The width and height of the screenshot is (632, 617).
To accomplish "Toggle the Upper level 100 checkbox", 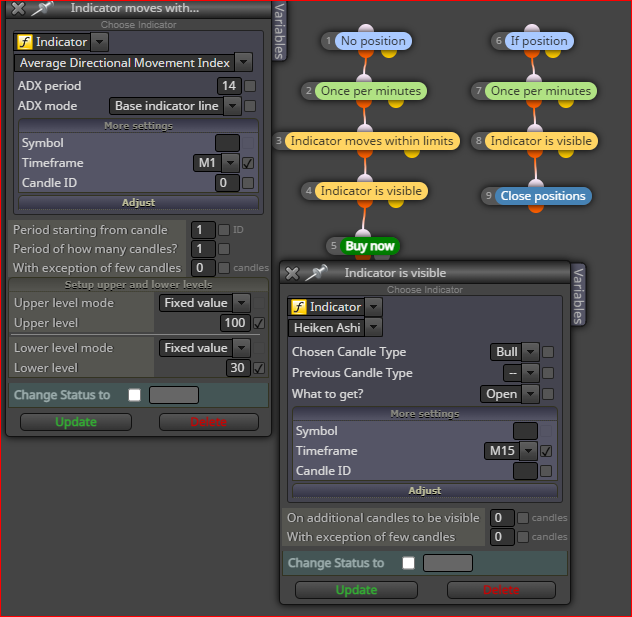I will click(259, 323).
